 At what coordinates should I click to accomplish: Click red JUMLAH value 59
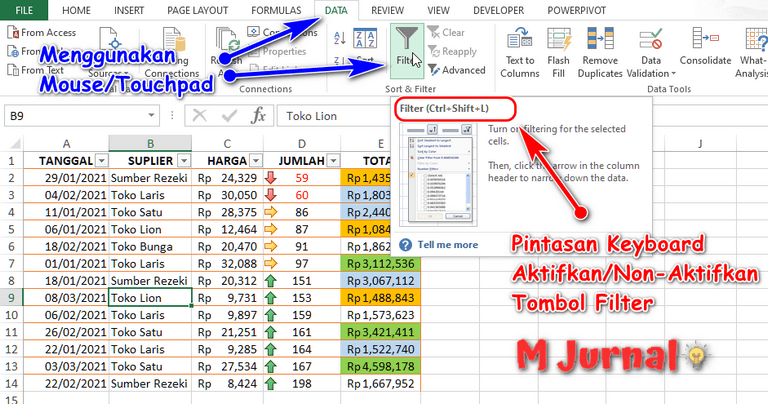302,178
